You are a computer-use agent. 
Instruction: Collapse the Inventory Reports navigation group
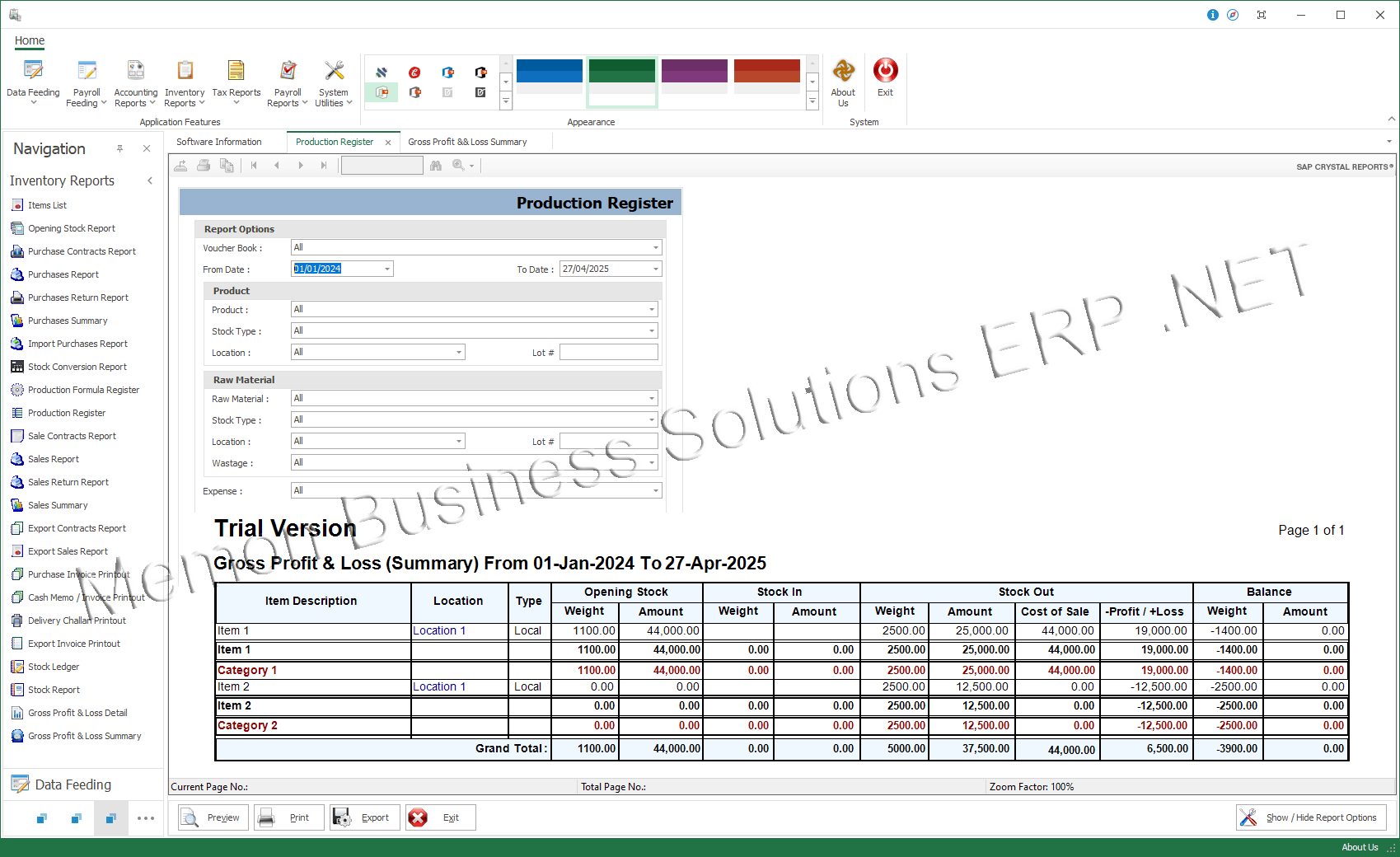[x=150, y=180]
